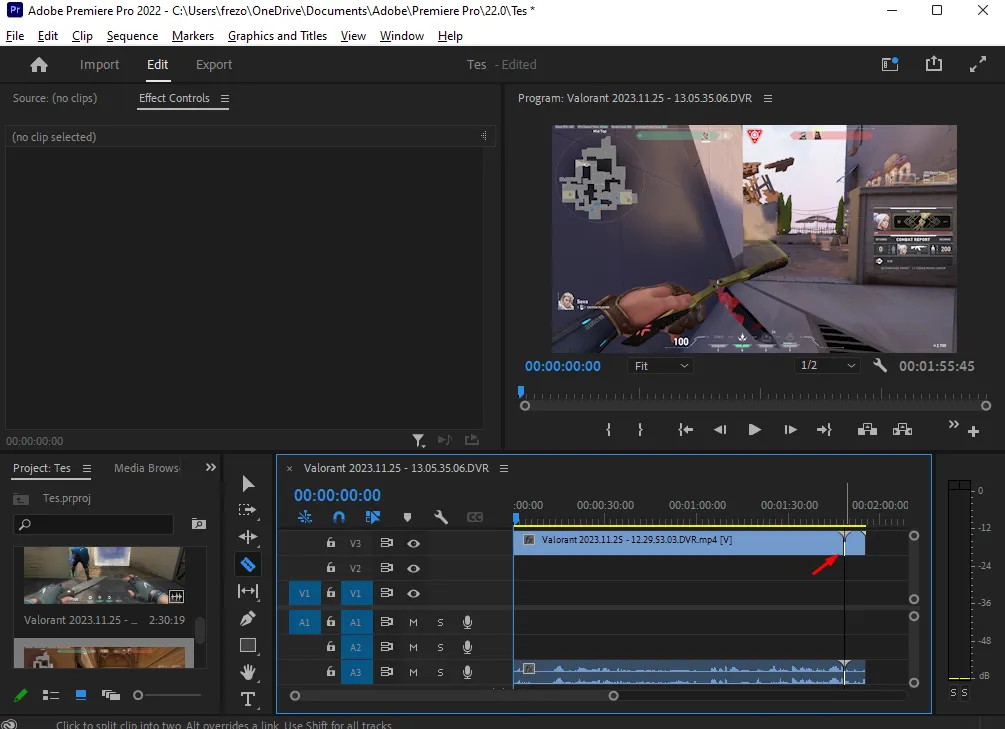Solo audio track A2

point(440,647)
